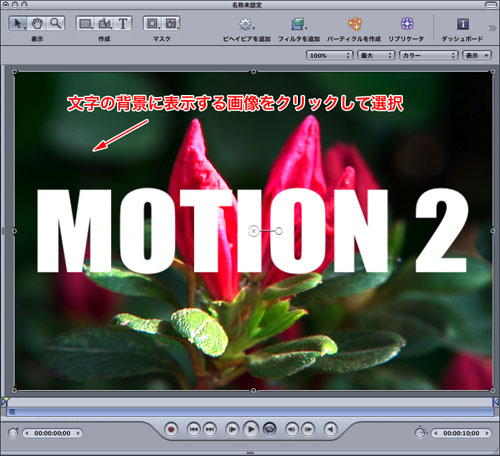Image resolution: width=500 pixels, height=456 pixels.
Task: Click the パーティクルを作成 particle icon
Action: tap(355, 24)
